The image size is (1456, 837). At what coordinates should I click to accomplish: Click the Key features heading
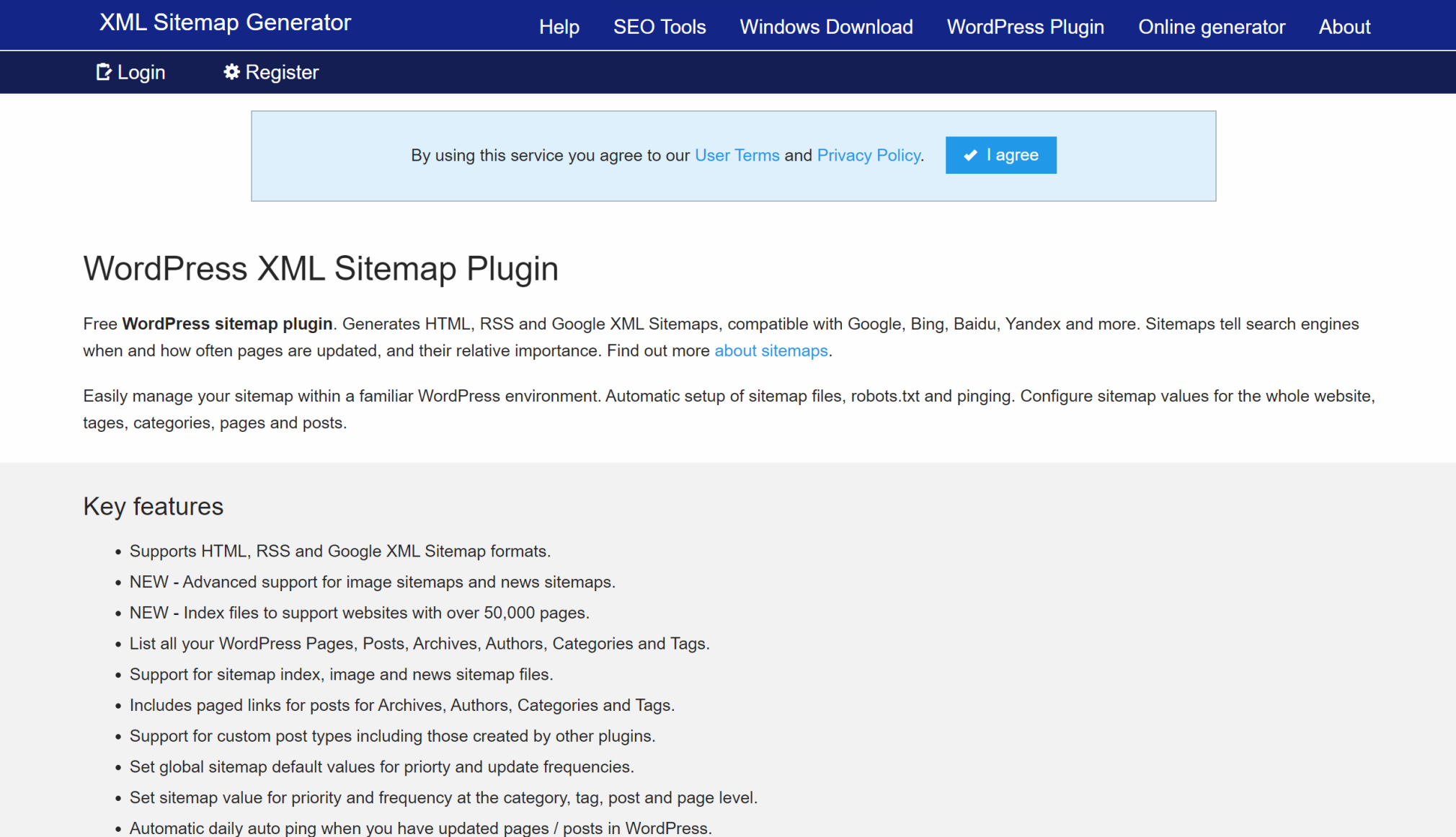(x=154, y=506)
